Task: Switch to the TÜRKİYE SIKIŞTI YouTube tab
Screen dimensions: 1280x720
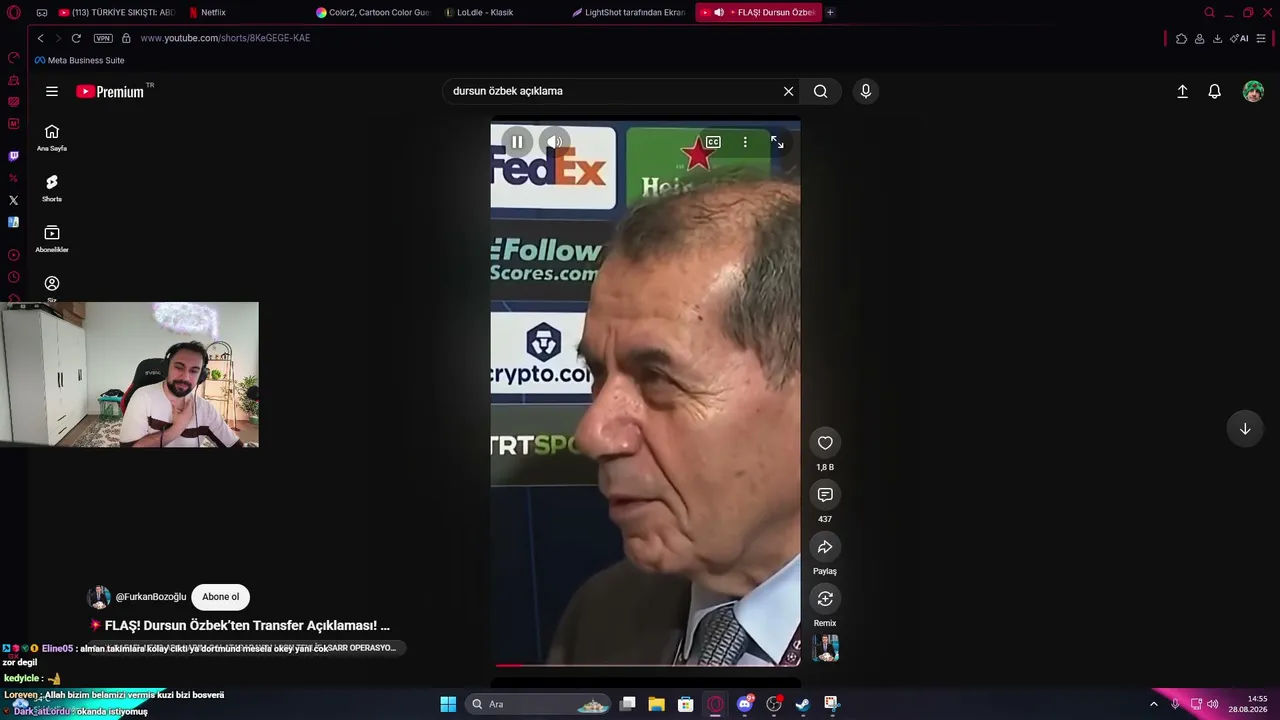Action: pyautogui.click(x=115, y=12)
